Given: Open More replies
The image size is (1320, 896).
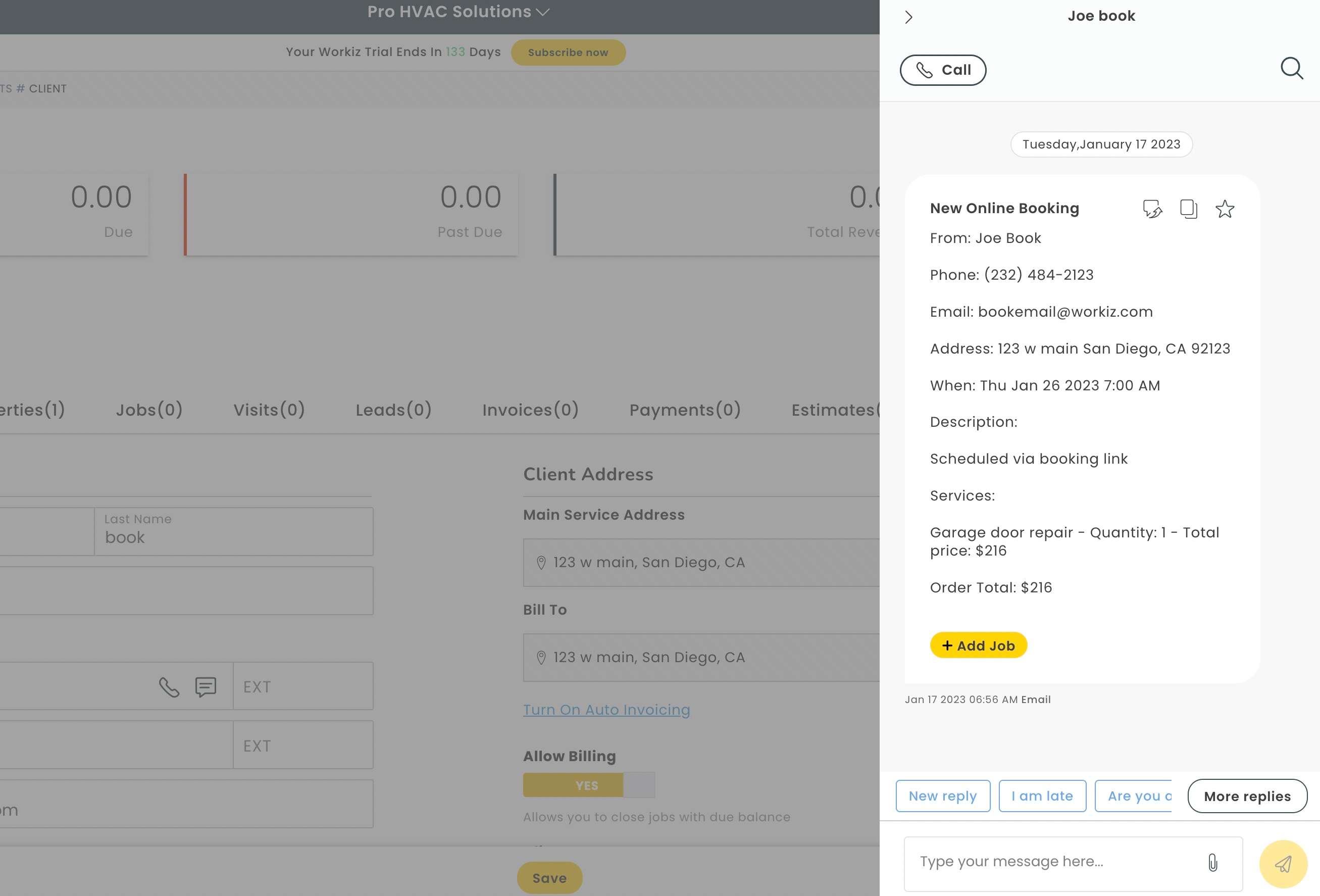Looking at the screenshot, I should 1247,796.
